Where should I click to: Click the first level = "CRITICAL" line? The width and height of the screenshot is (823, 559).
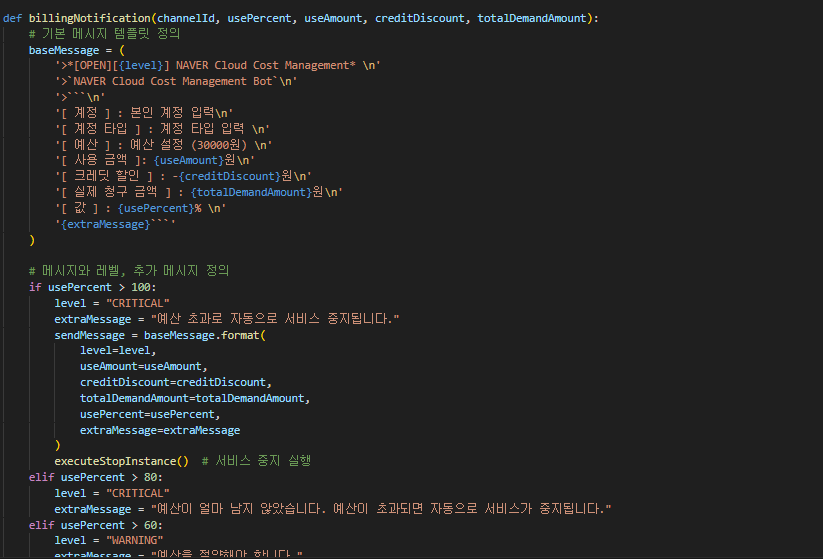[x=112, y=303]
